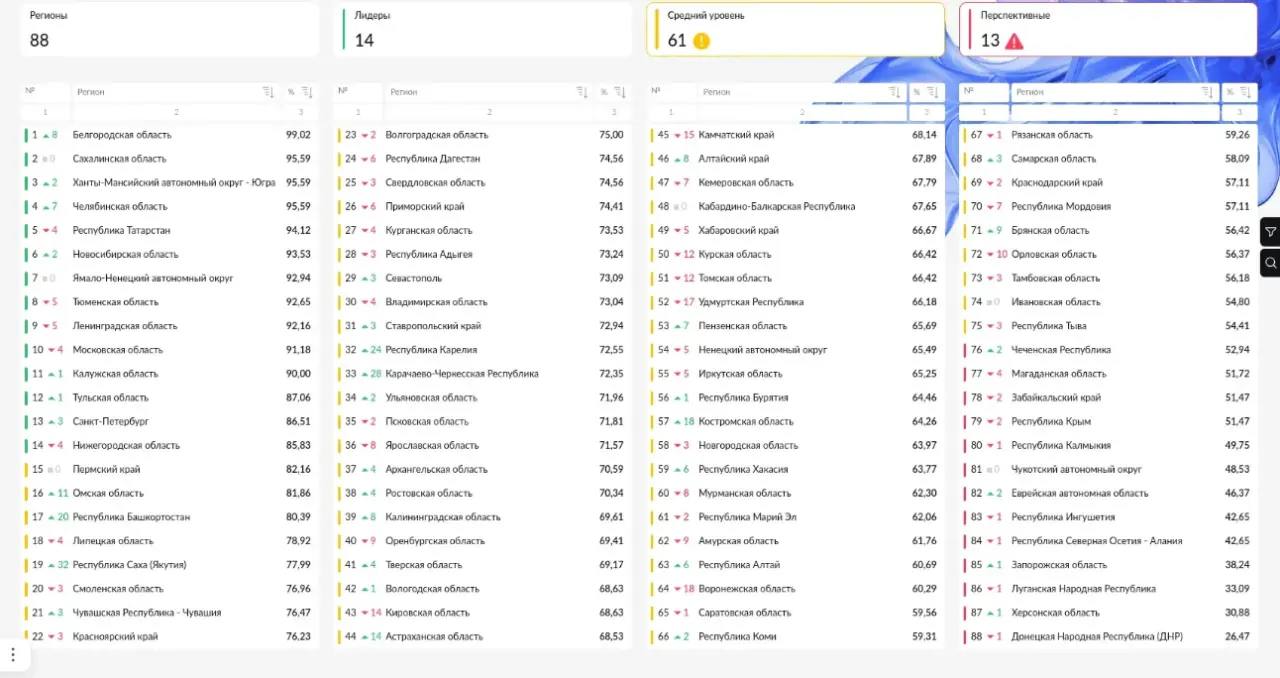Click the Республика Татарстан region entry
1280x678 pixels.
(121, 230)
